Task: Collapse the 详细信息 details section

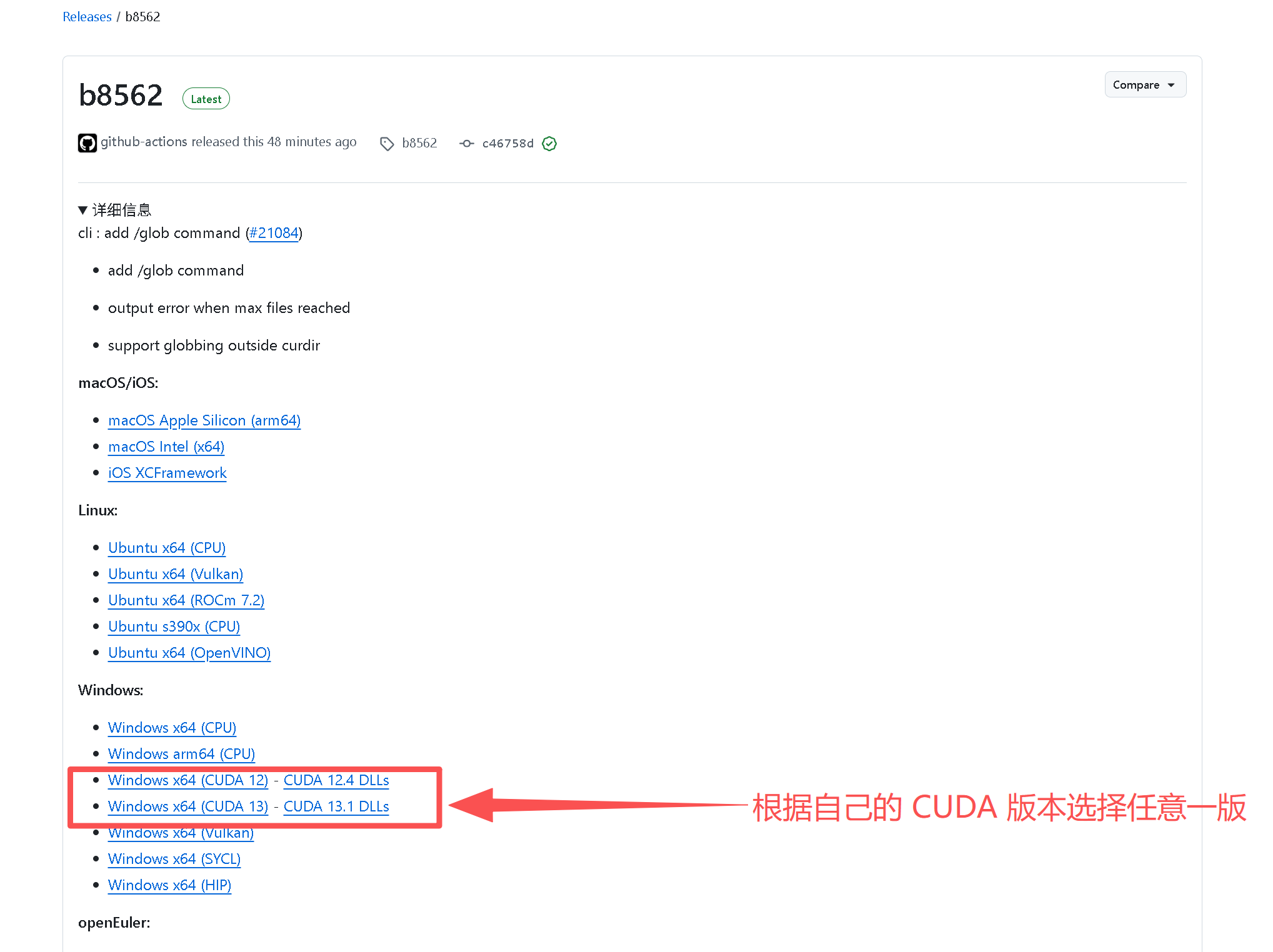Action: coord(115,210)
